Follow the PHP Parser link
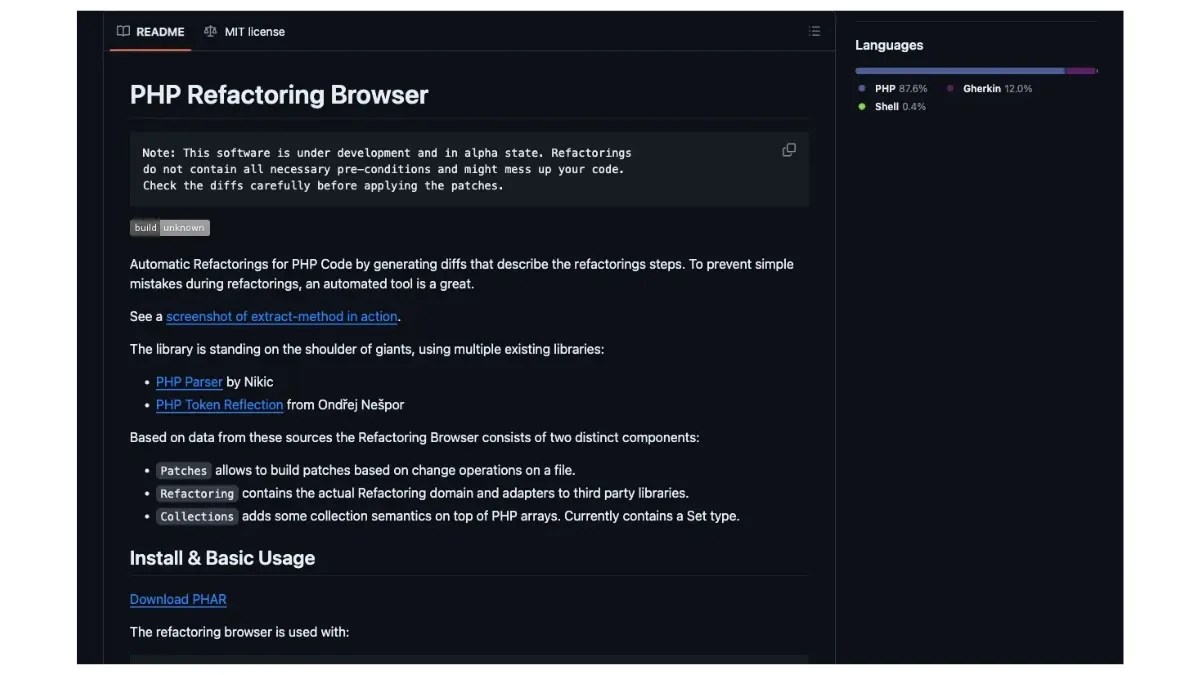The image size is (1200, 675). pos(189,382)
